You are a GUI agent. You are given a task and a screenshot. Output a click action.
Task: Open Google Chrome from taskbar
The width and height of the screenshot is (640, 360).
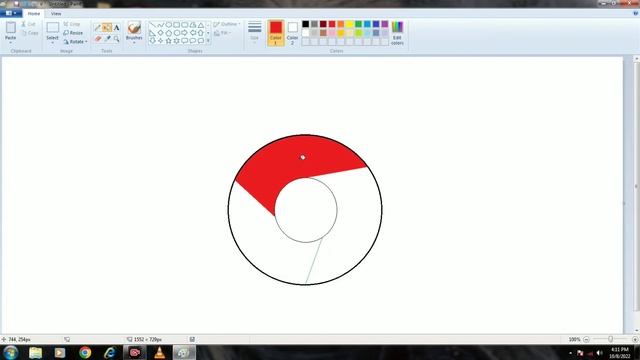85,352
